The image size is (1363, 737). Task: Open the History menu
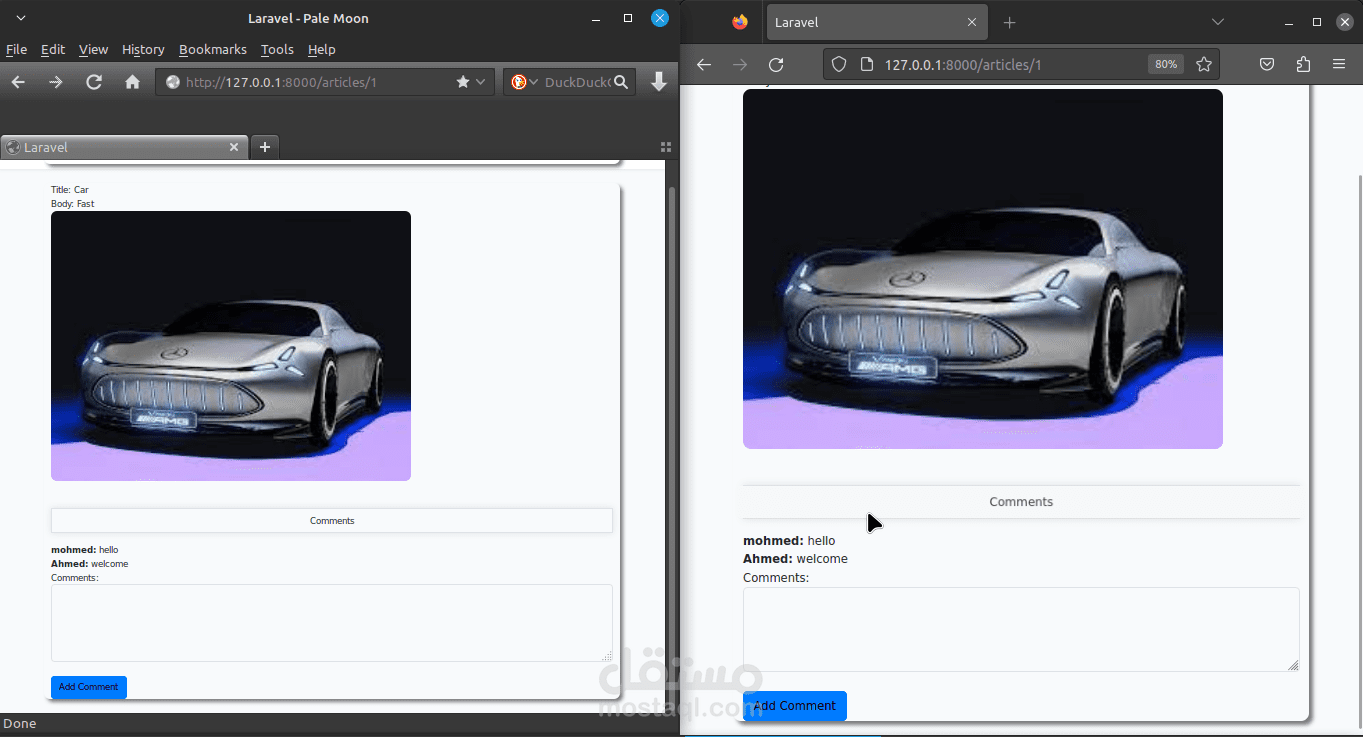tap(143, 49)
